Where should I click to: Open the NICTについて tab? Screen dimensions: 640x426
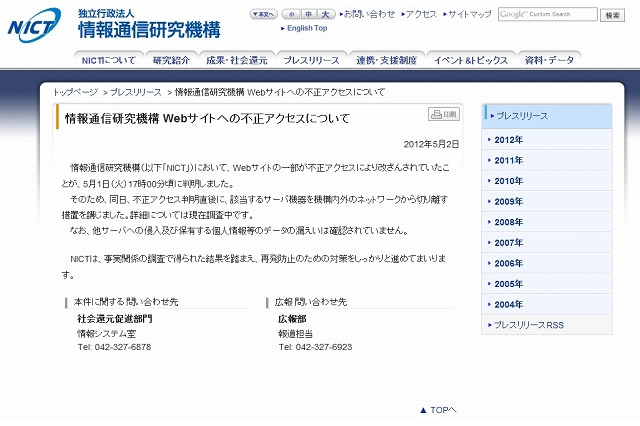coord(109,60)
